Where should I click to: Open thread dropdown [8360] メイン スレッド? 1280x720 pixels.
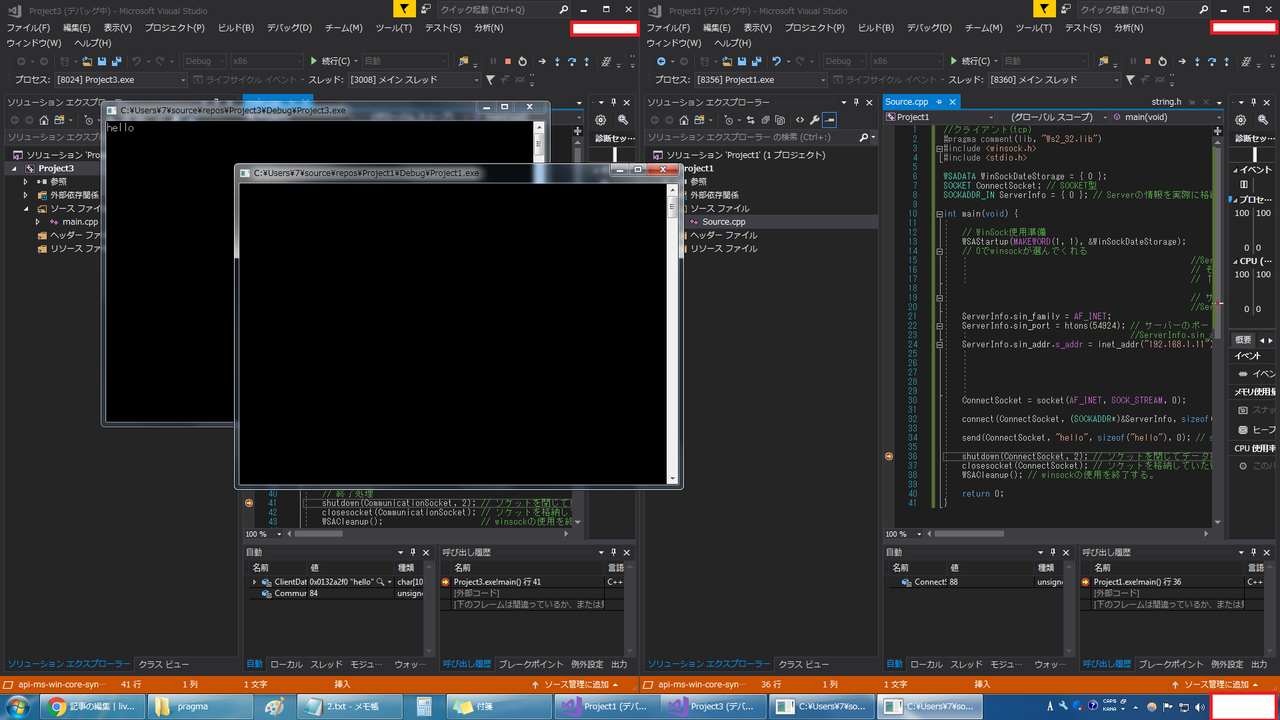tap(1054, 80)
